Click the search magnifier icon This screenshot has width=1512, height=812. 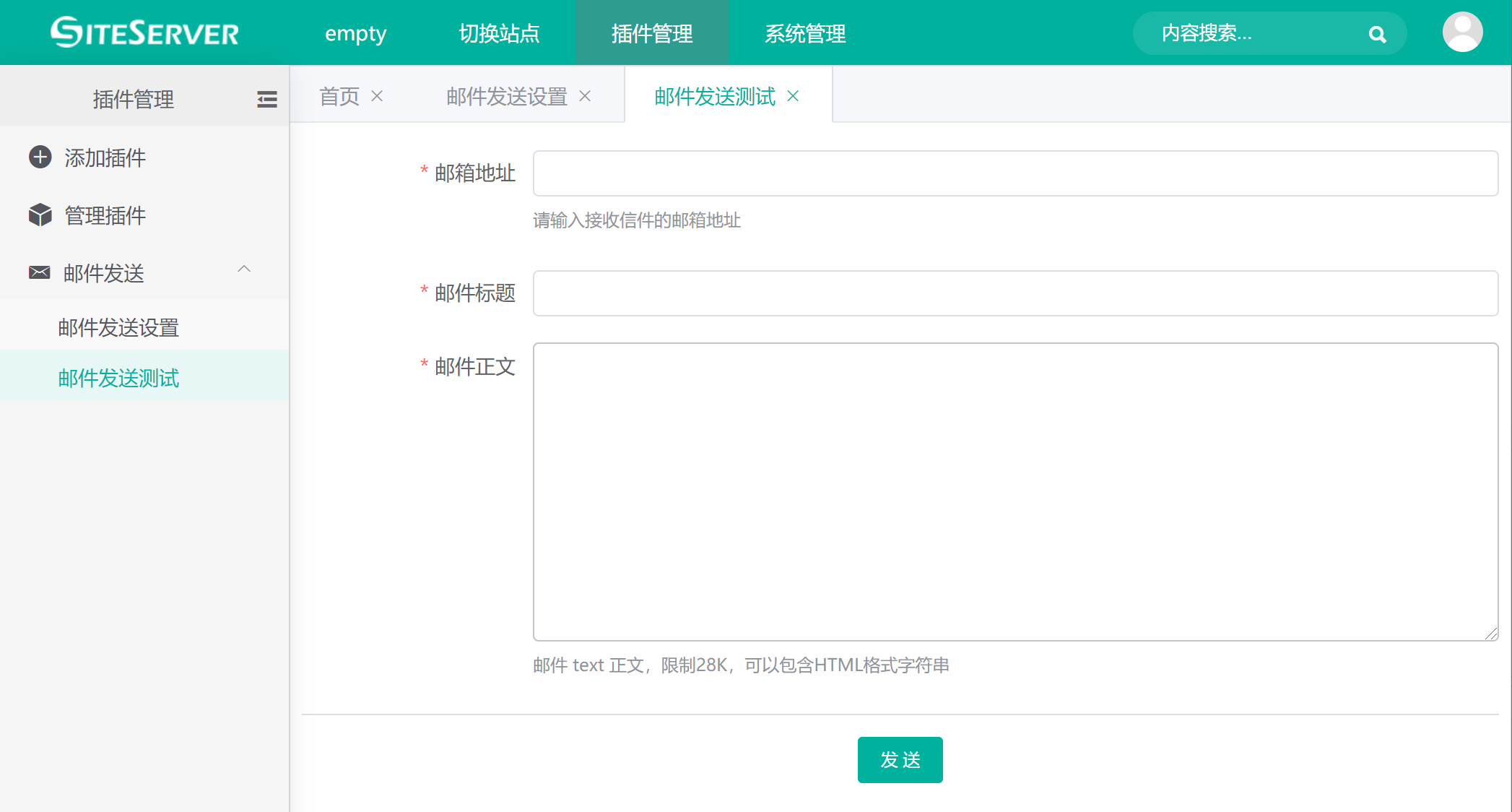pos(1377,34)
